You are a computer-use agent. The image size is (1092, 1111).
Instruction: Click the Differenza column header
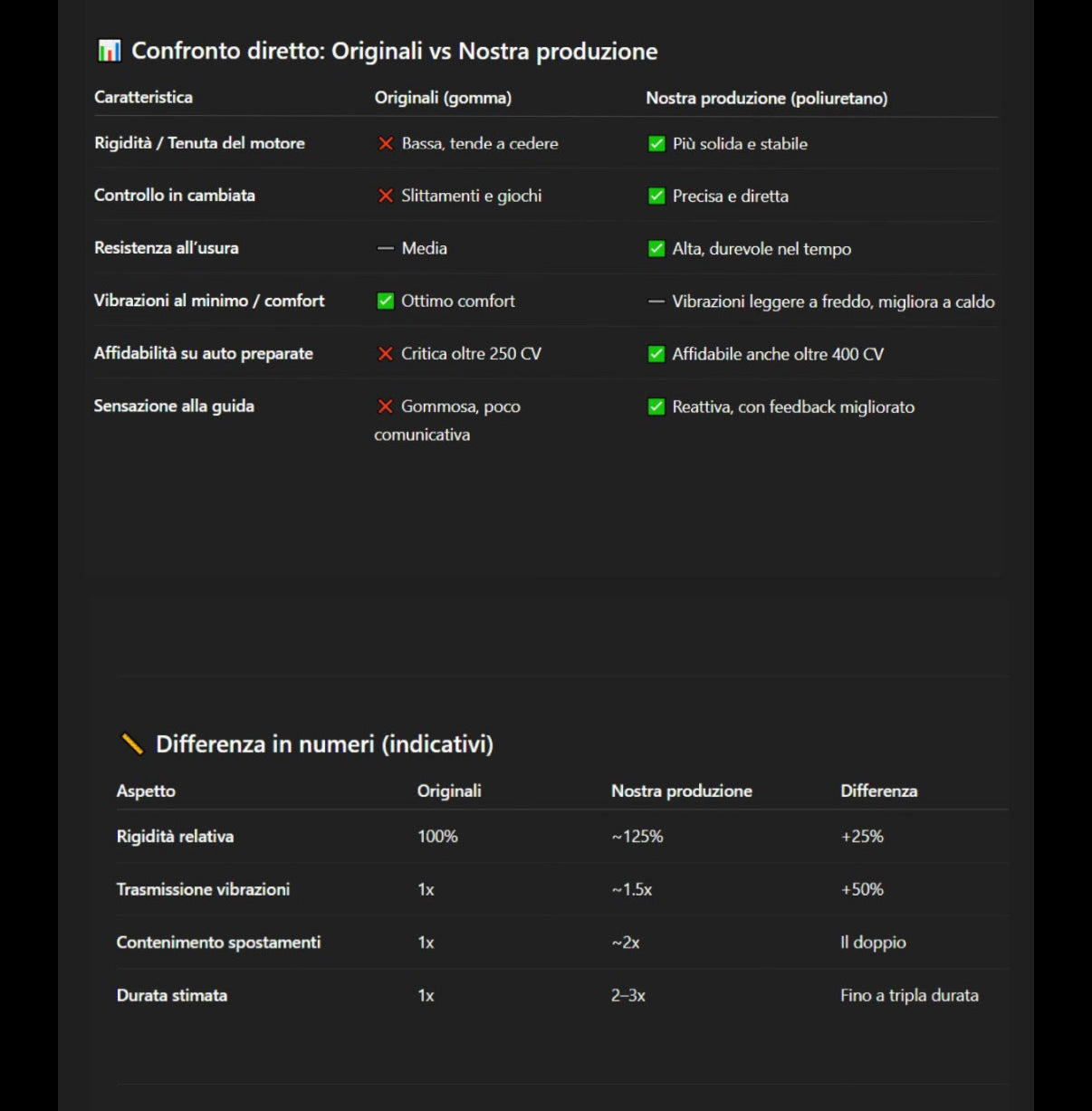click(878, 790)
